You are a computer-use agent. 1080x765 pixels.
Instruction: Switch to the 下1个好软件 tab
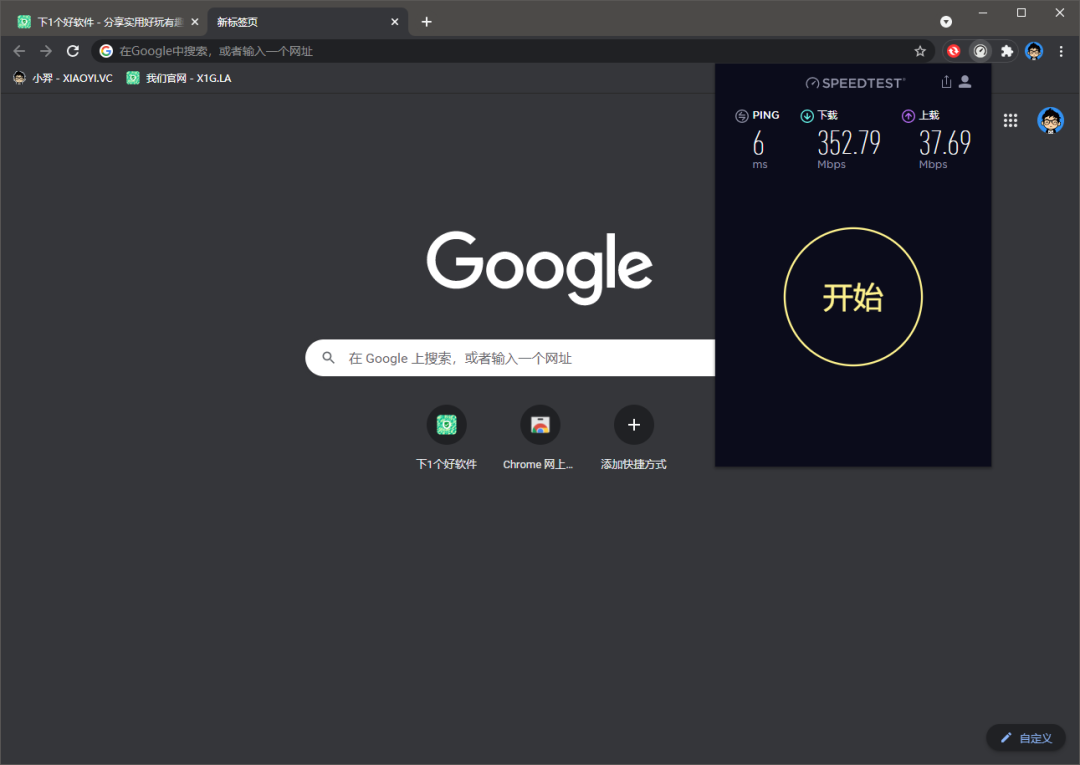coord(100,22)
